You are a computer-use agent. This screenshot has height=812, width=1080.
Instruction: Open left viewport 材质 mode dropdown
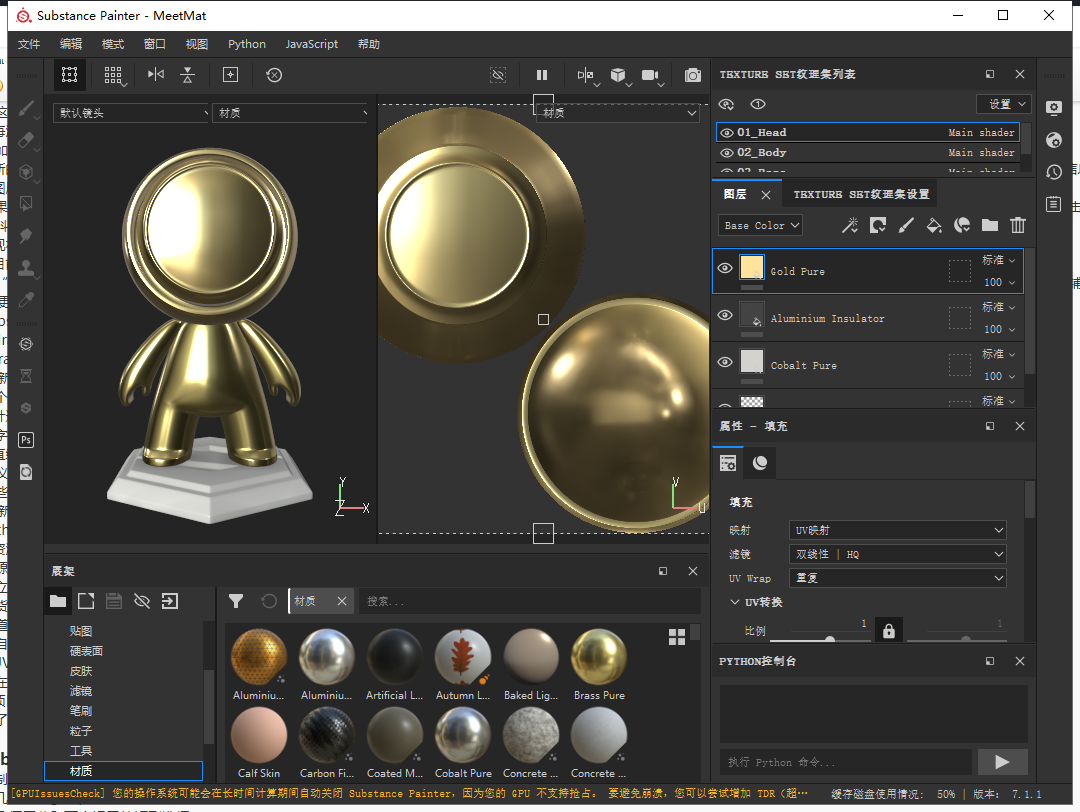tap(291, 113)
